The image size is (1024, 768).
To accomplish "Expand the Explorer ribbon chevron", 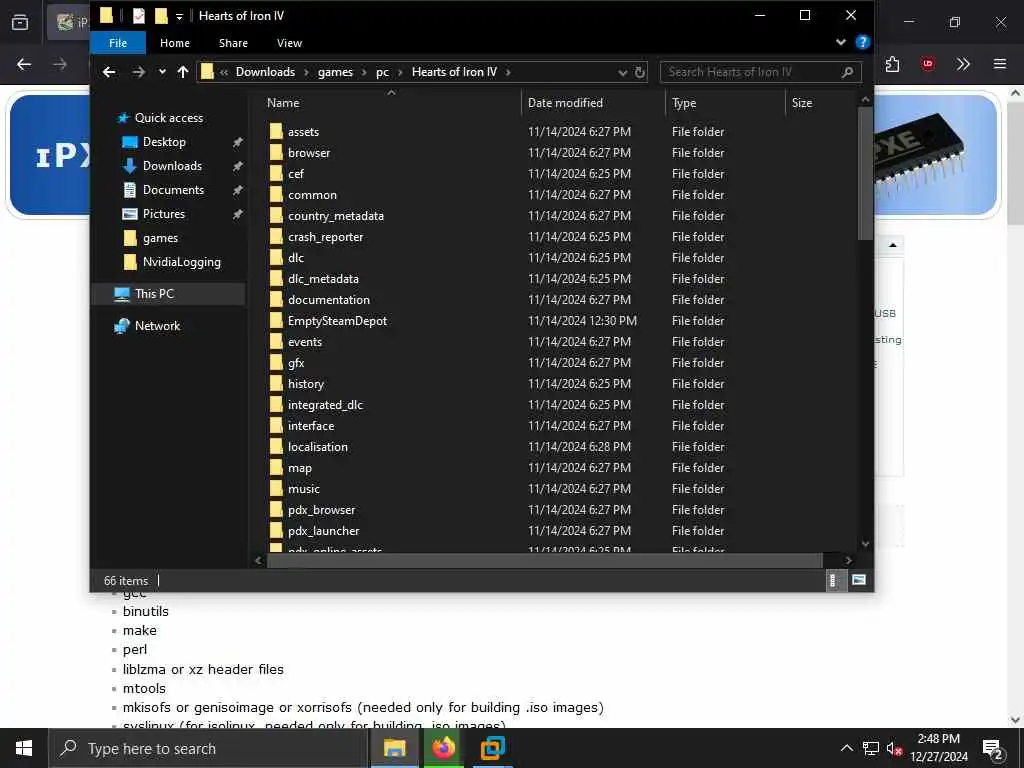I will 840,42.
